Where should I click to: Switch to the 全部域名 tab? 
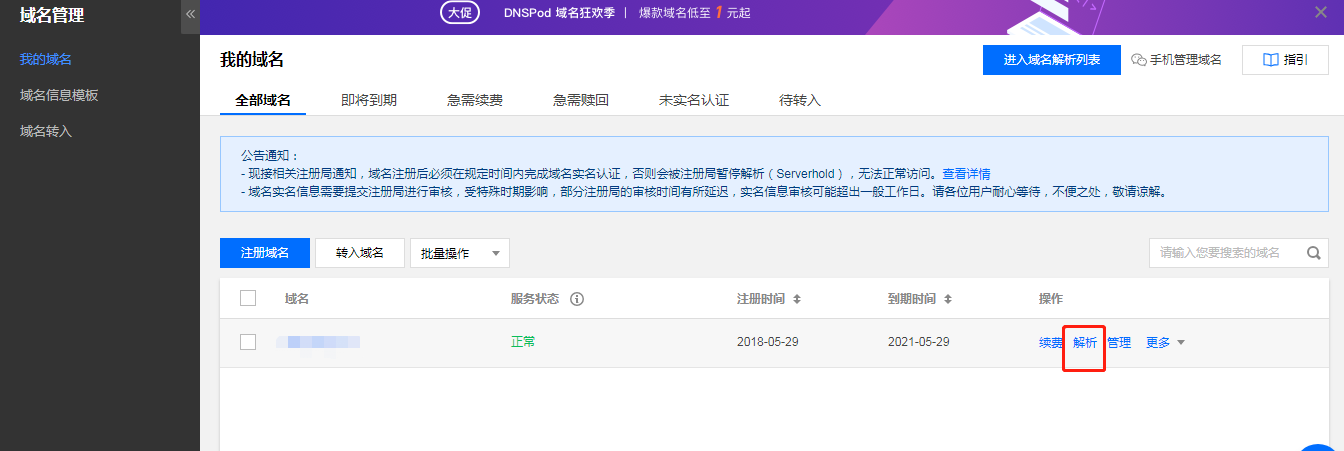(263, 100)
